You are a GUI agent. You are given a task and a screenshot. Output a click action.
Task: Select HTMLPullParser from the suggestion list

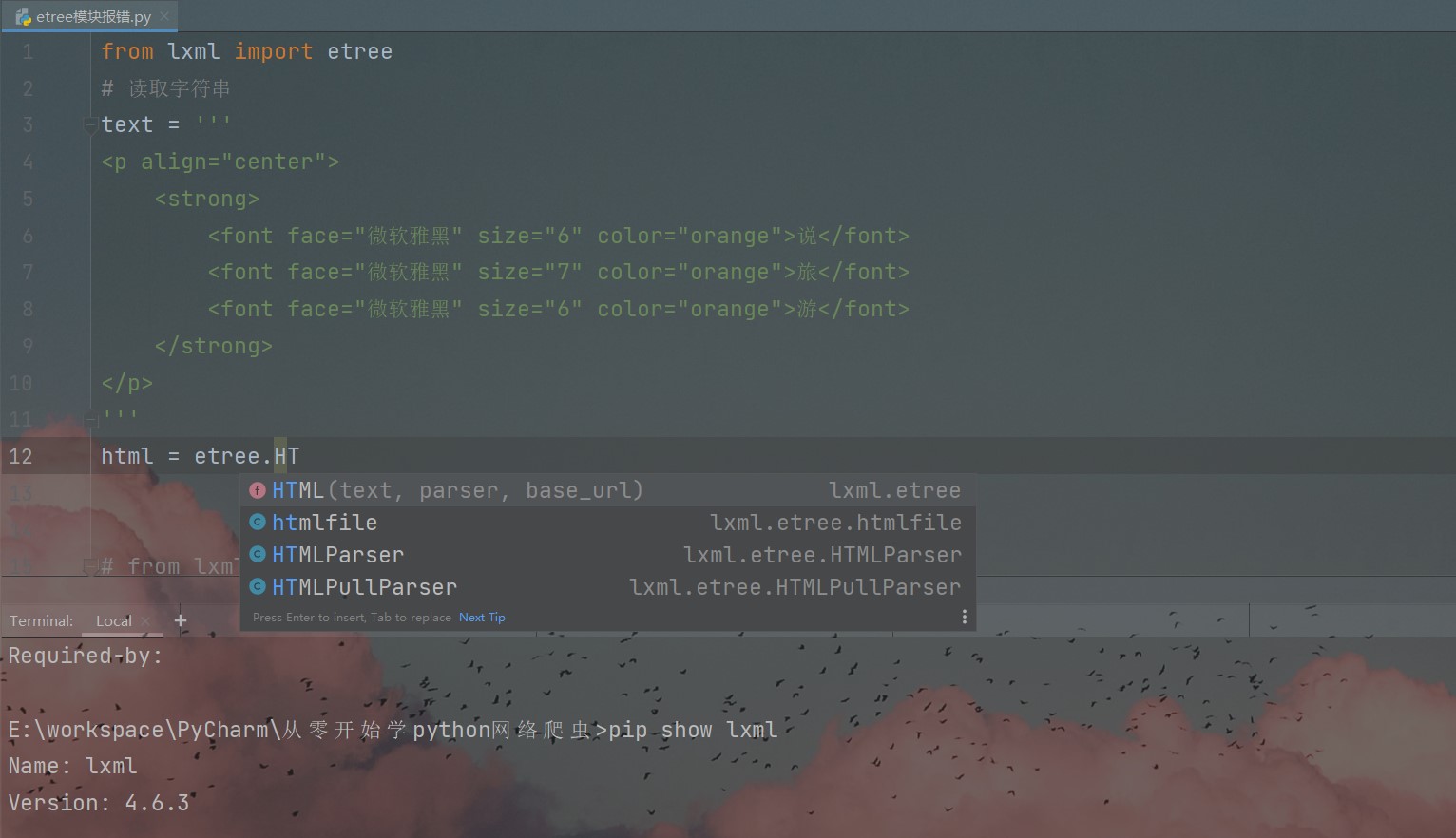[364, 586]
